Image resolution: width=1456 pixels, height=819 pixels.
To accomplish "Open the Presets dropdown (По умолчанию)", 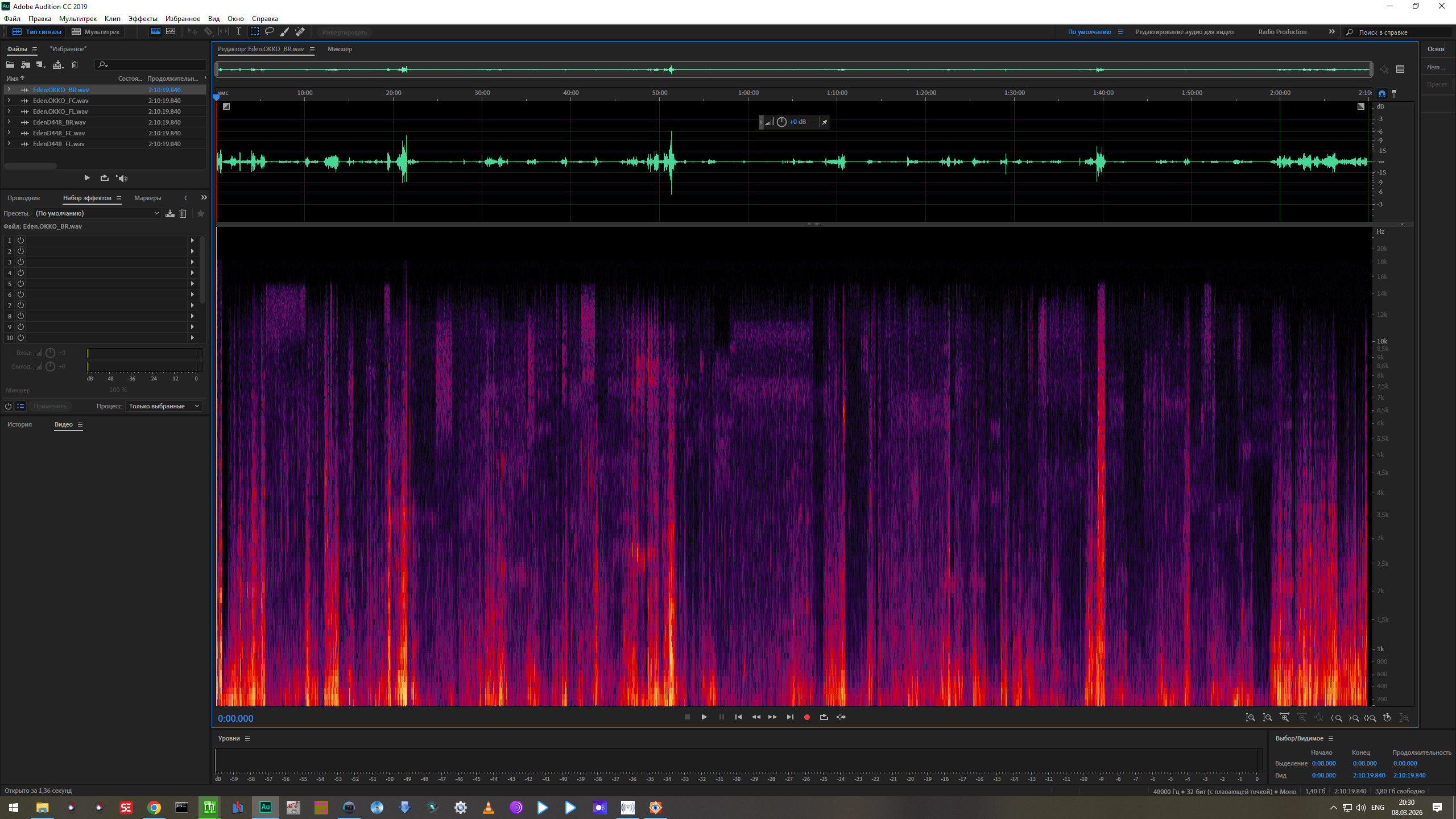I will (x=97, y=213).
